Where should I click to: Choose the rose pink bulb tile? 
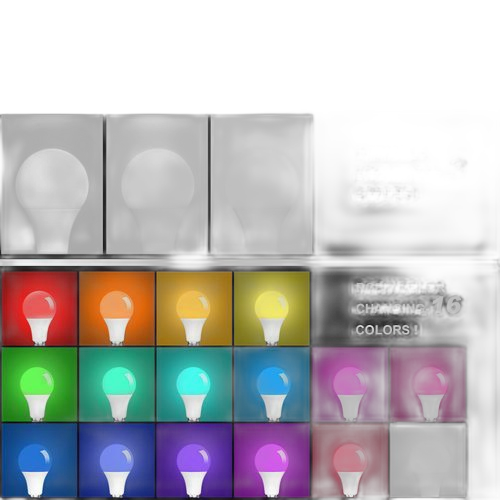click(428, 384)
